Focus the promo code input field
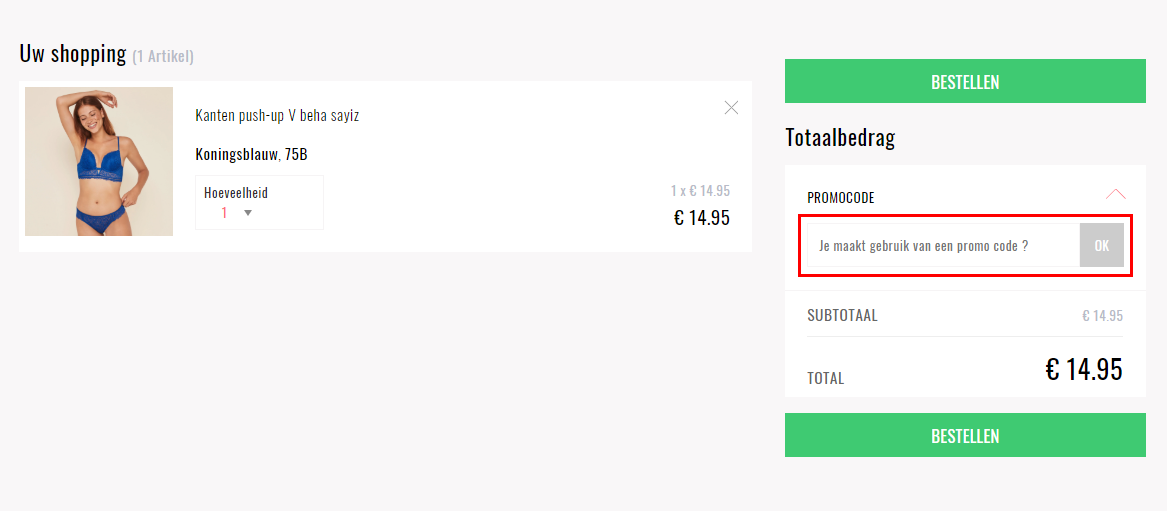The height and width of the screenshot is (511, 1167). pyautogui.click(x=944, y=245)
